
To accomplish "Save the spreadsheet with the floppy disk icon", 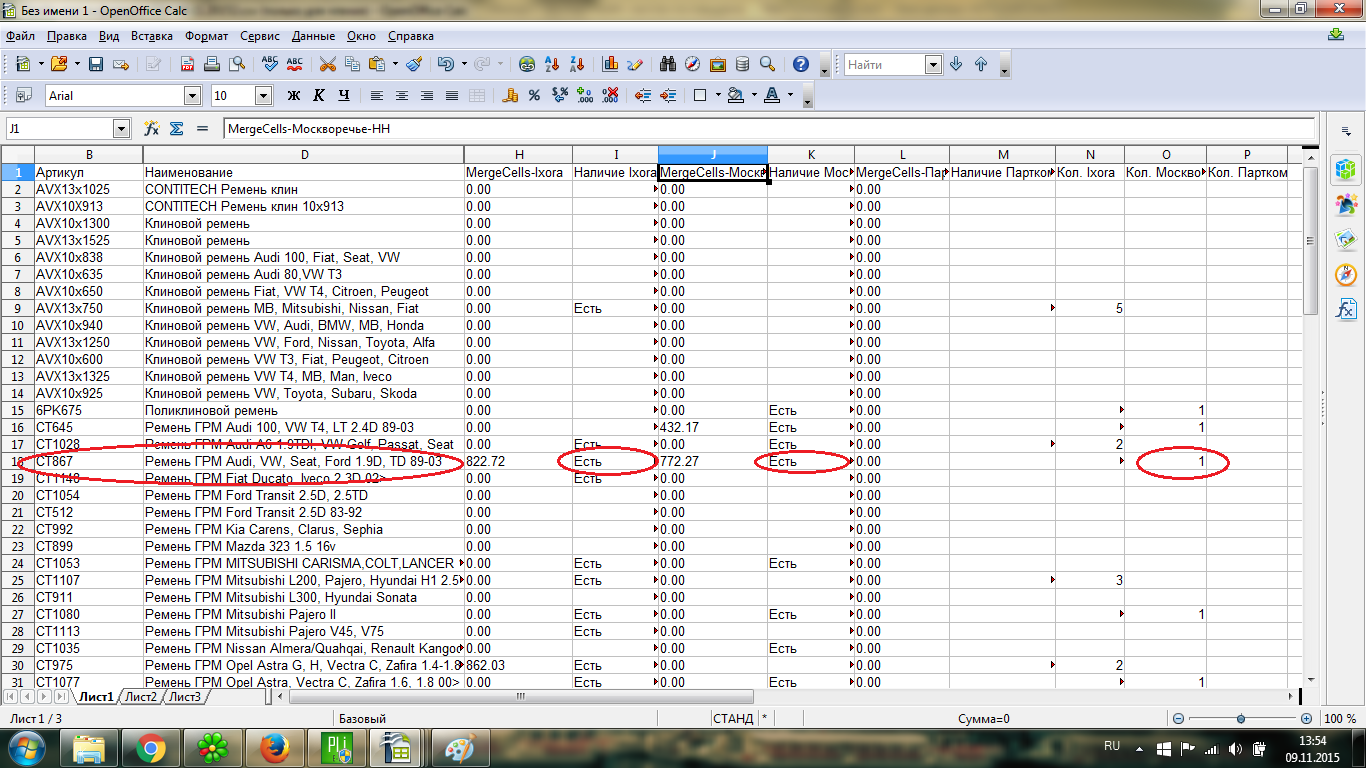I will [x=96, y=64].
